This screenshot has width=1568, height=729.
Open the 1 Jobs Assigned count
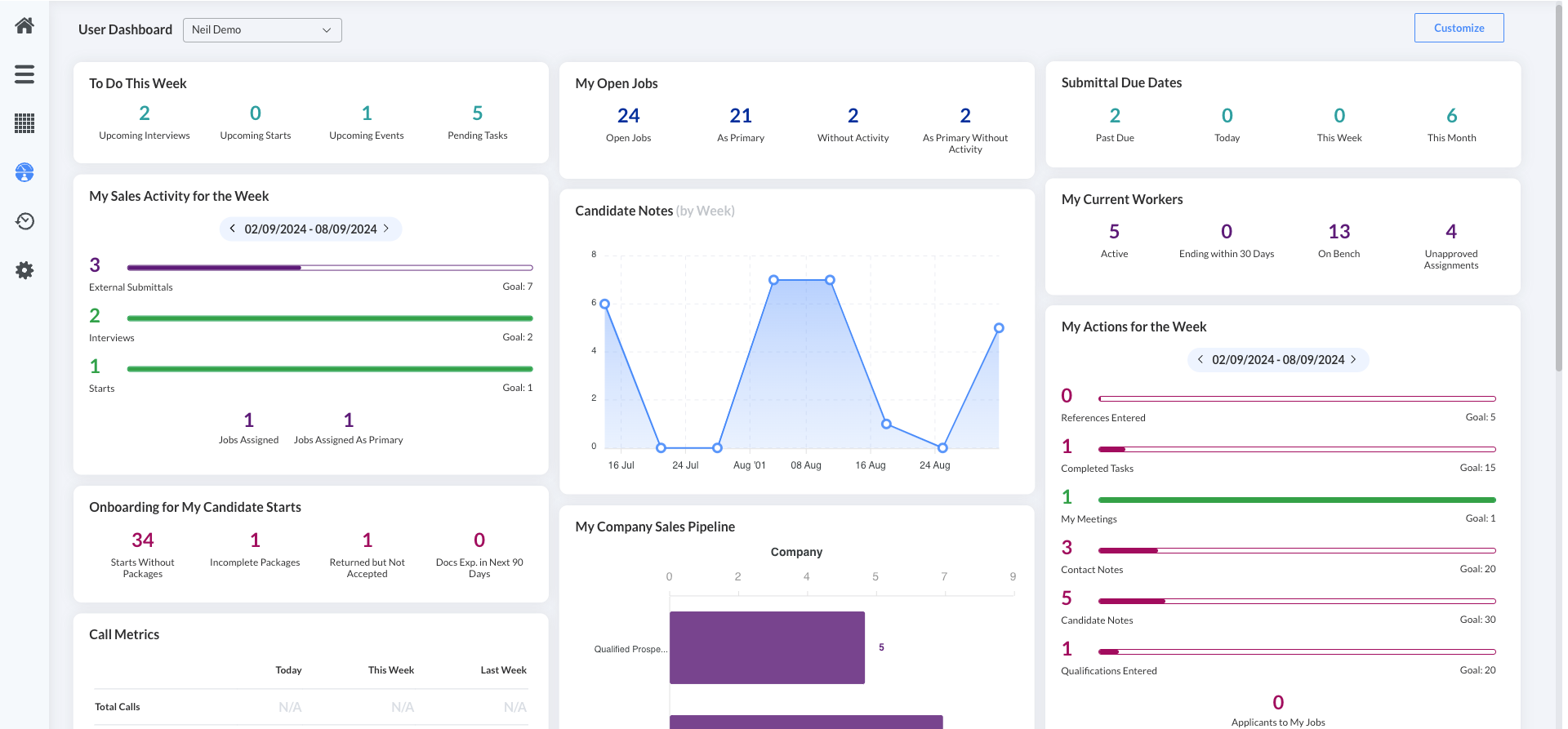(249, 420)
